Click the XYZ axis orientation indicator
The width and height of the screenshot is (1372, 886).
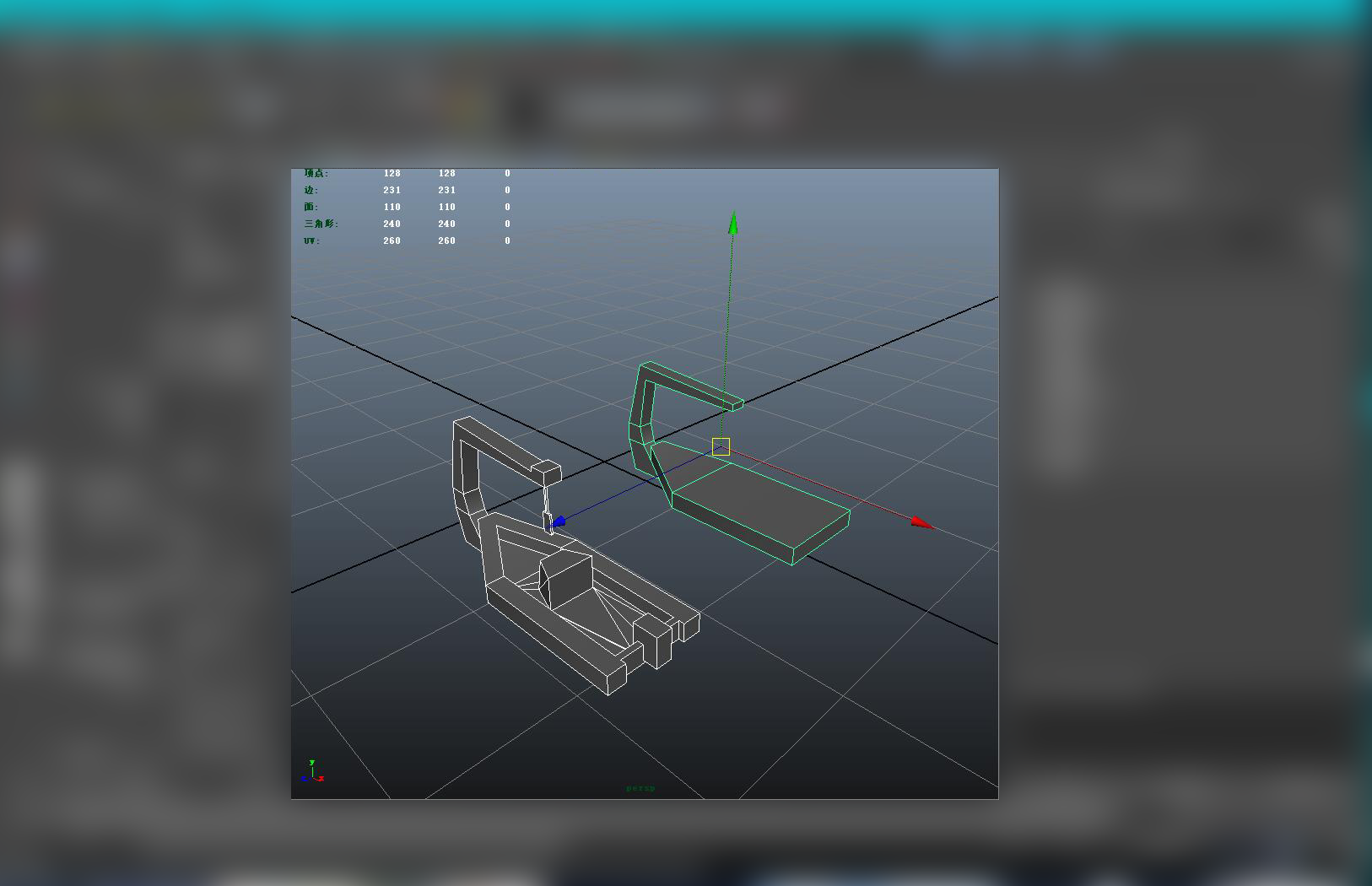pyautogui.click(x=313, y=771)
